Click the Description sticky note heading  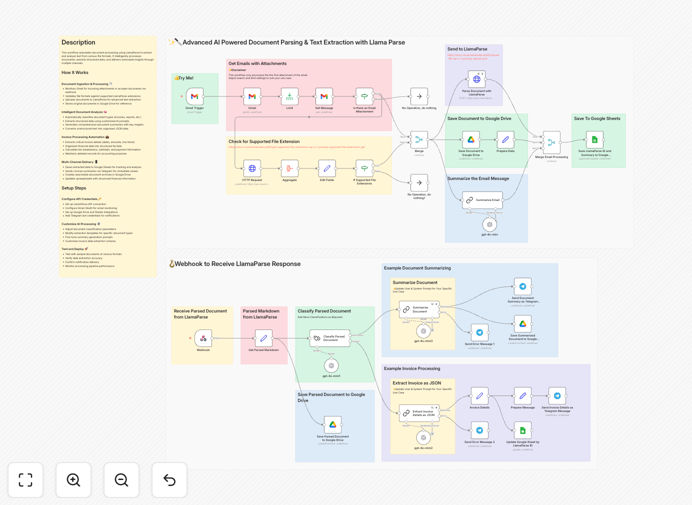pyautogui.click(x=78, y=42)
